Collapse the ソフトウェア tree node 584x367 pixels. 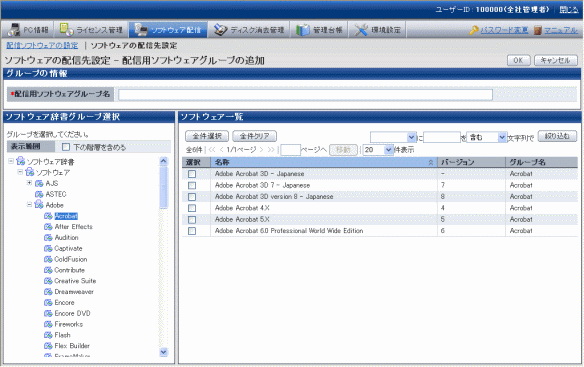click(x=20, y=172)
